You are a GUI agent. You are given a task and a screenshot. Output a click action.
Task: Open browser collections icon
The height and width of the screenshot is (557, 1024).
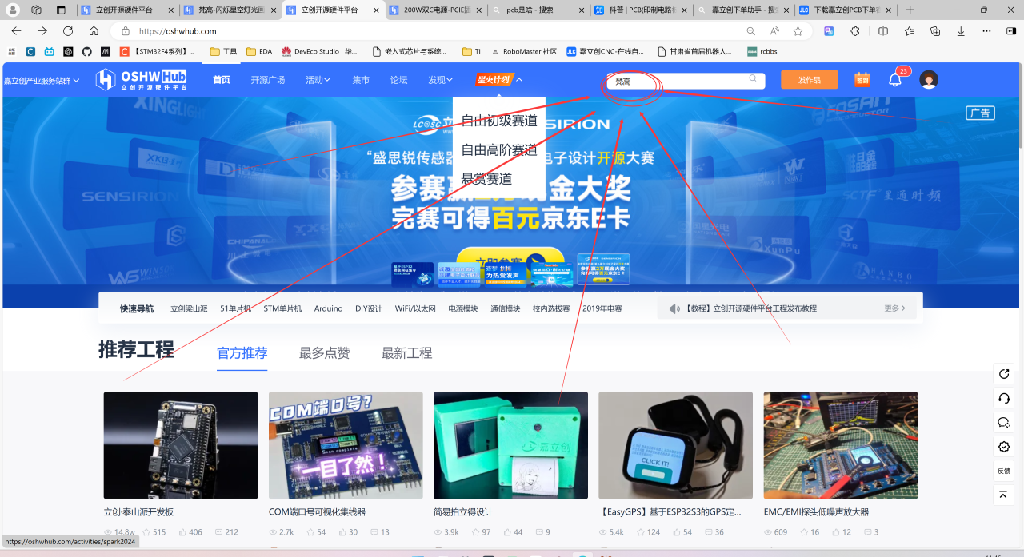(935, 31)
